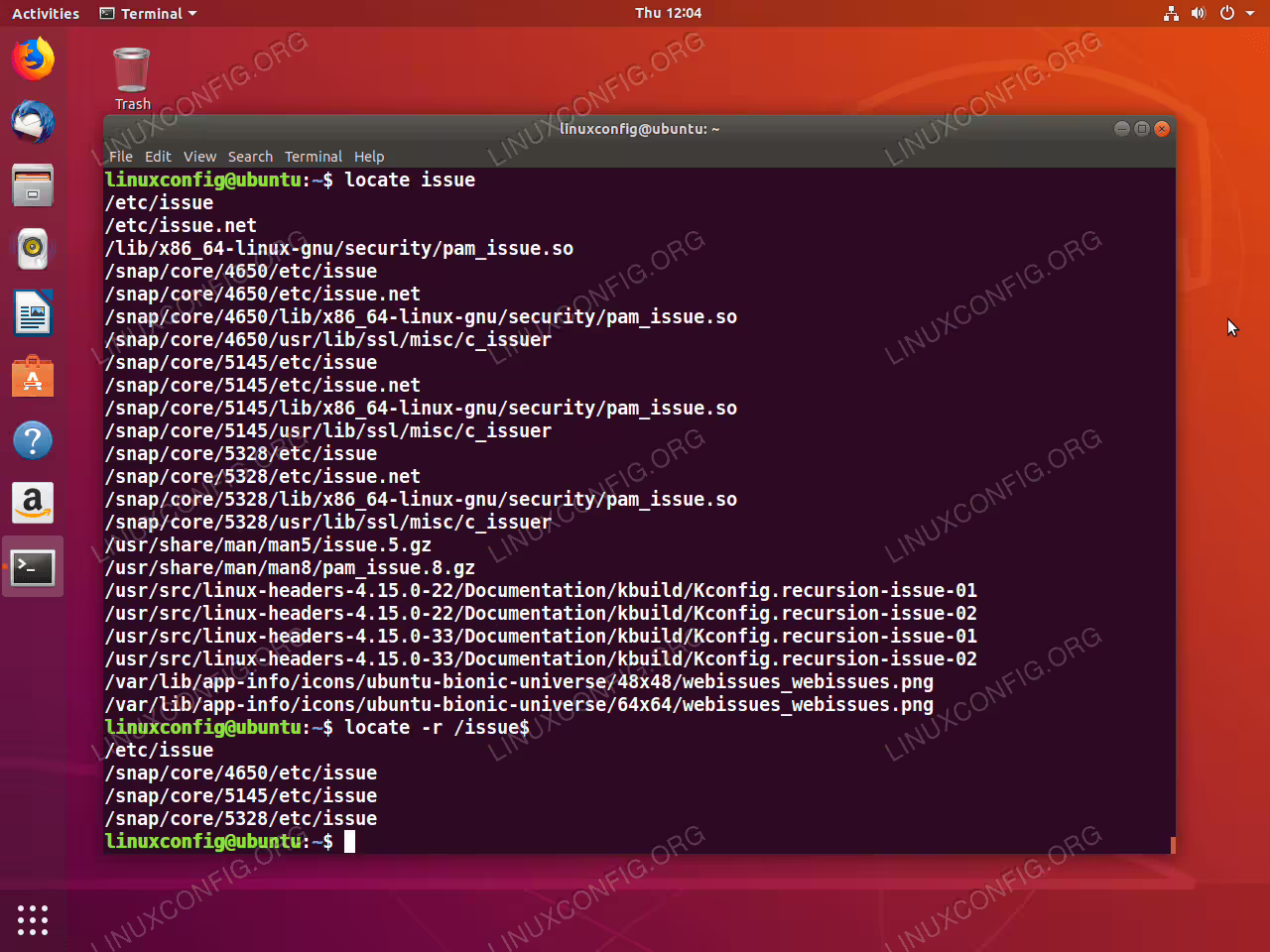
Task: Open the terminal File menu
Action: tap(121, 157)
